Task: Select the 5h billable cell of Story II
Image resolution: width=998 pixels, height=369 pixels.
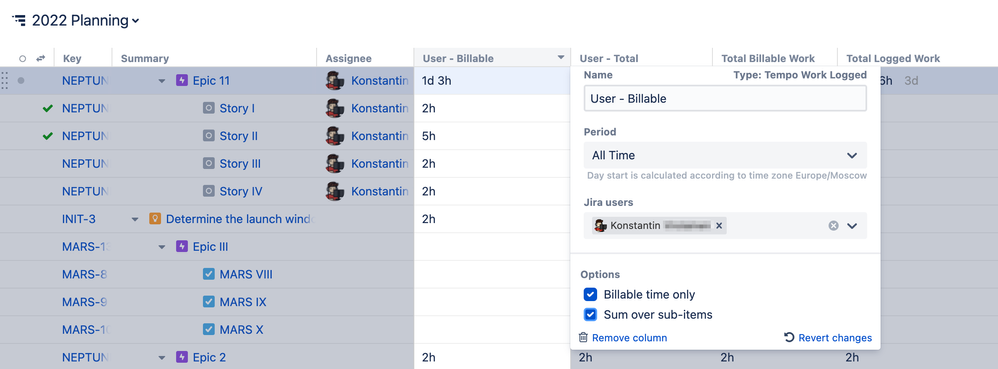Action: point(492,136)
